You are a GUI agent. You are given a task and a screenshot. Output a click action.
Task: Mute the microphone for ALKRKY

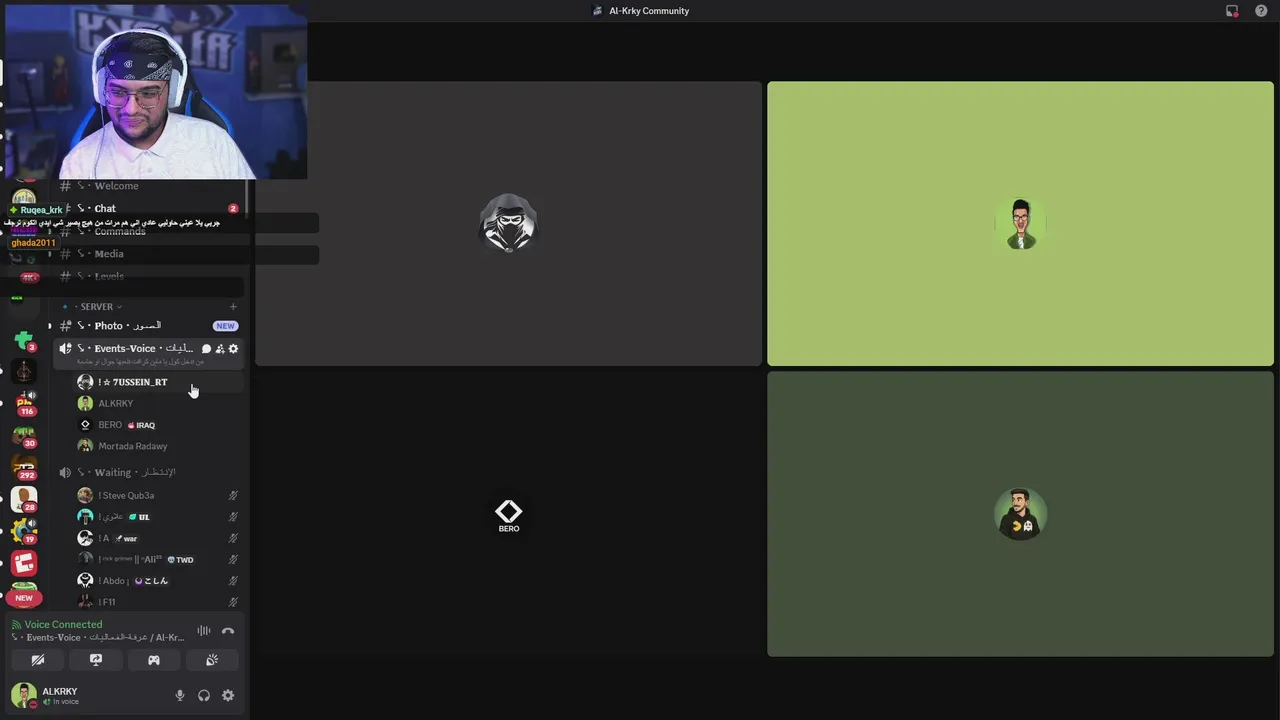coord(180,696)
